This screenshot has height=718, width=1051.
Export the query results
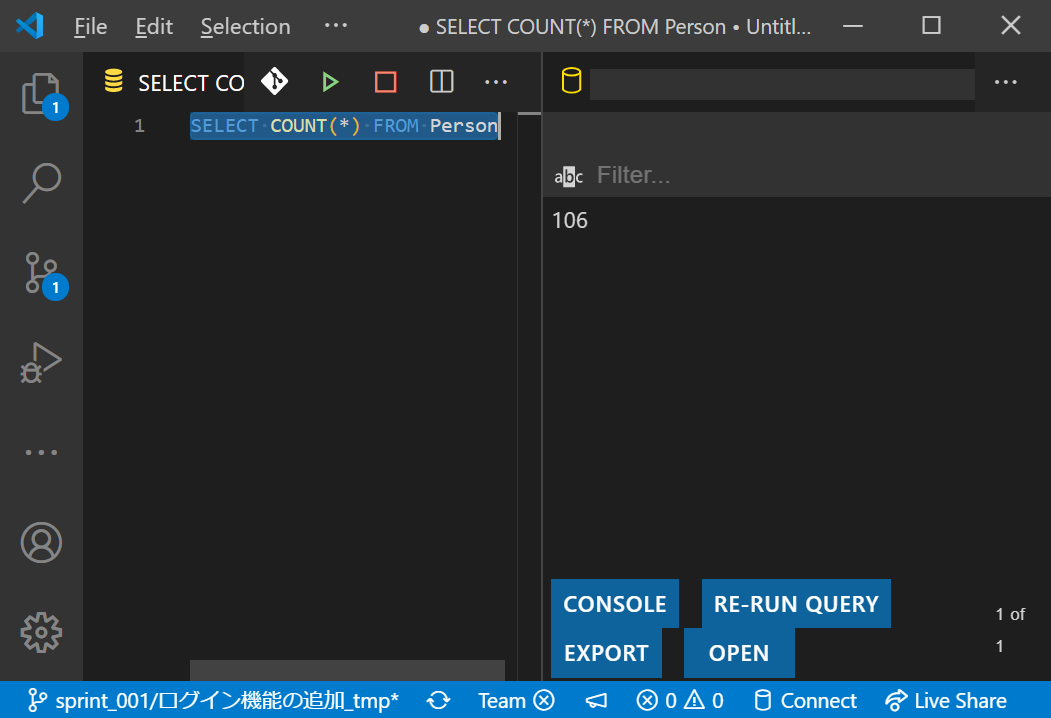(606, 652)
